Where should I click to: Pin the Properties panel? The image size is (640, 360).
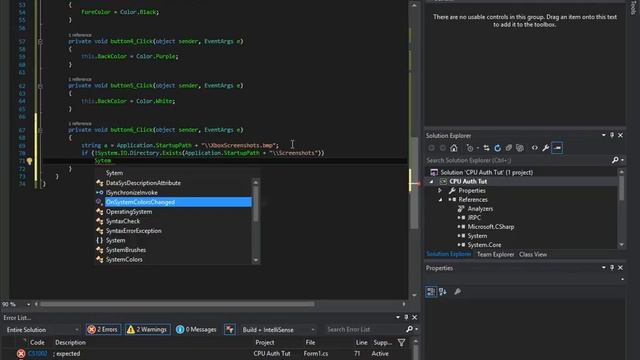612,268
